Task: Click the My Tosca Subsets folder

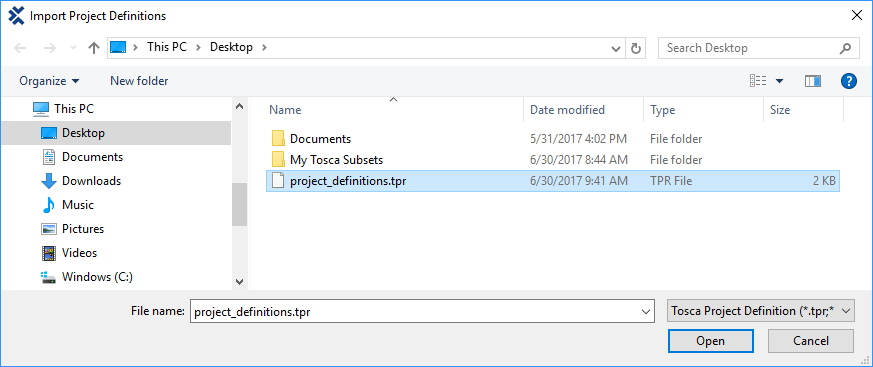Action: click(552, 160)
